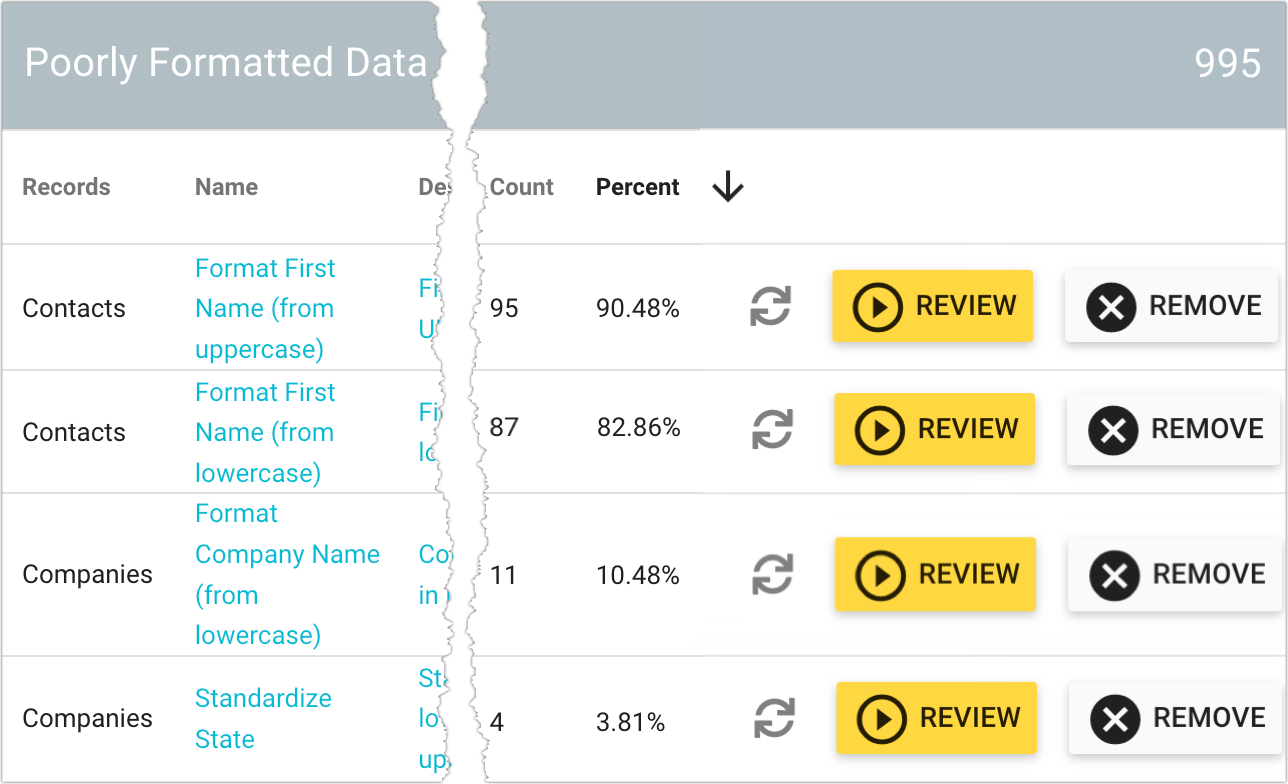Review the Format First Name (from lowercase) records
The height and width of the screenshot is (784, 1288).
tap(934, 429)
